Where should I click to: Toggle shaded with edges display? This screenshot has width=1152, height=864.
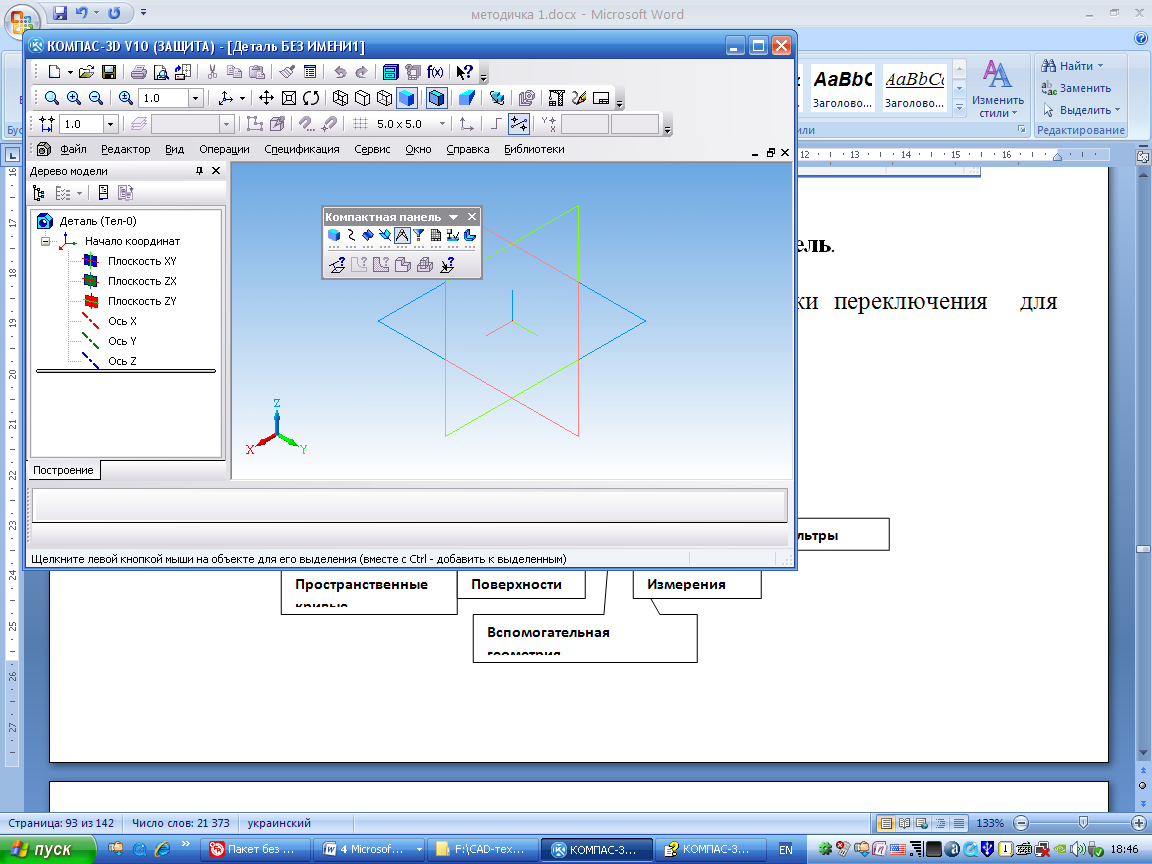tap(436, 98)
